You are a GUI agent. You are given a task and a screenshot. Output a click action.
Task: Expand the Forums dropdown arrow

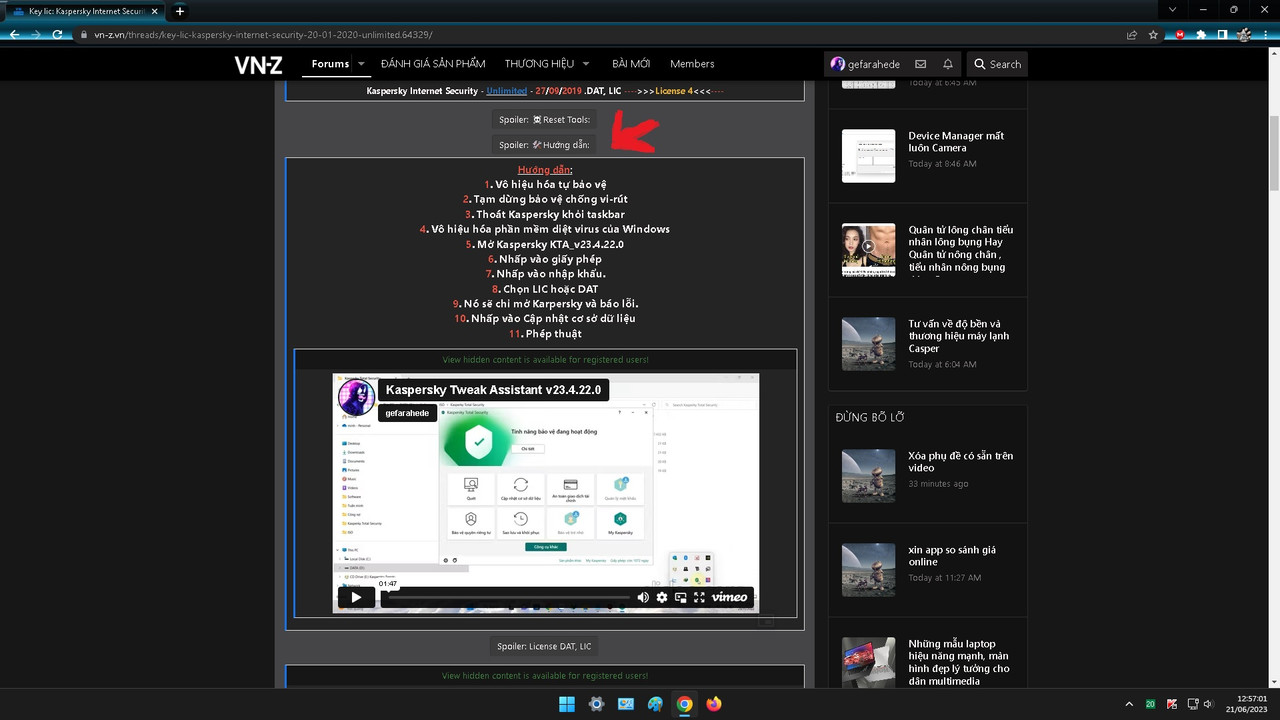(362, 64)
